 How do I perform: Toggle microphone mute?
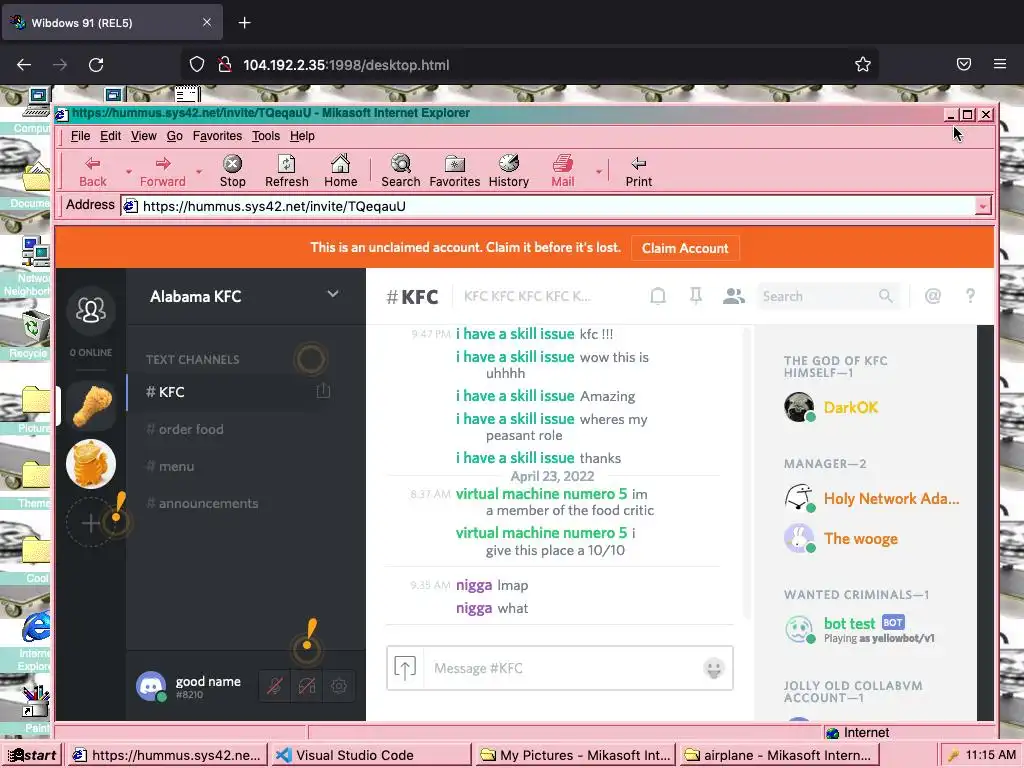[275, 686]
